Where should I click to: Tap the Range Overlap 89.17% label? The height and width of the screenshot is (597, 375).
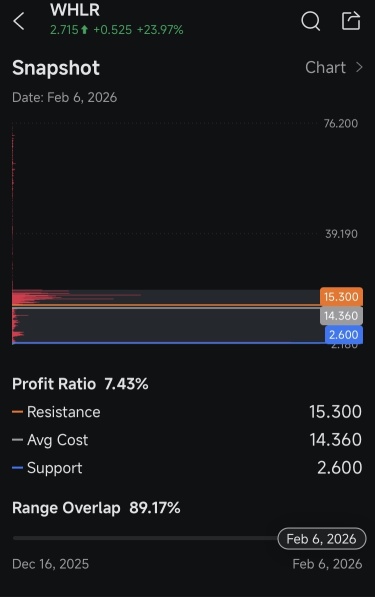[96, 508]
